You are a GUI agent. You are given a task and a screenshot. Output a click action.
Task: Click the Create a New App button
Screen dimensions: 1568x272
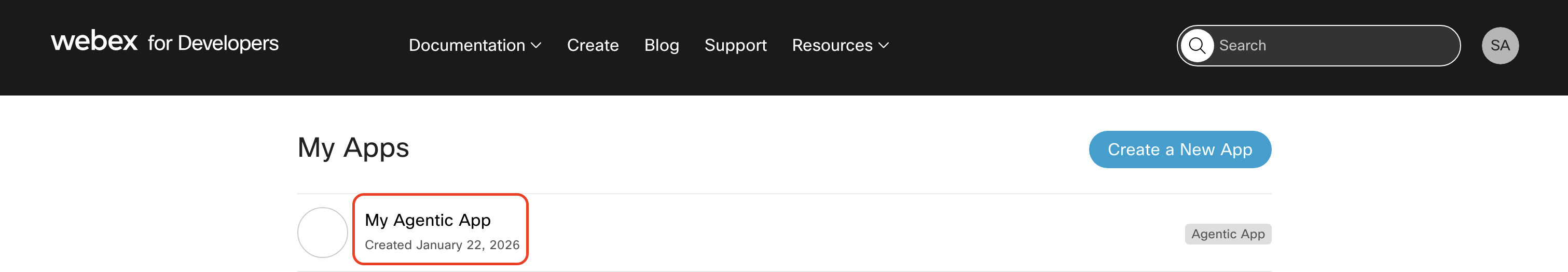tap(1180, 149)
